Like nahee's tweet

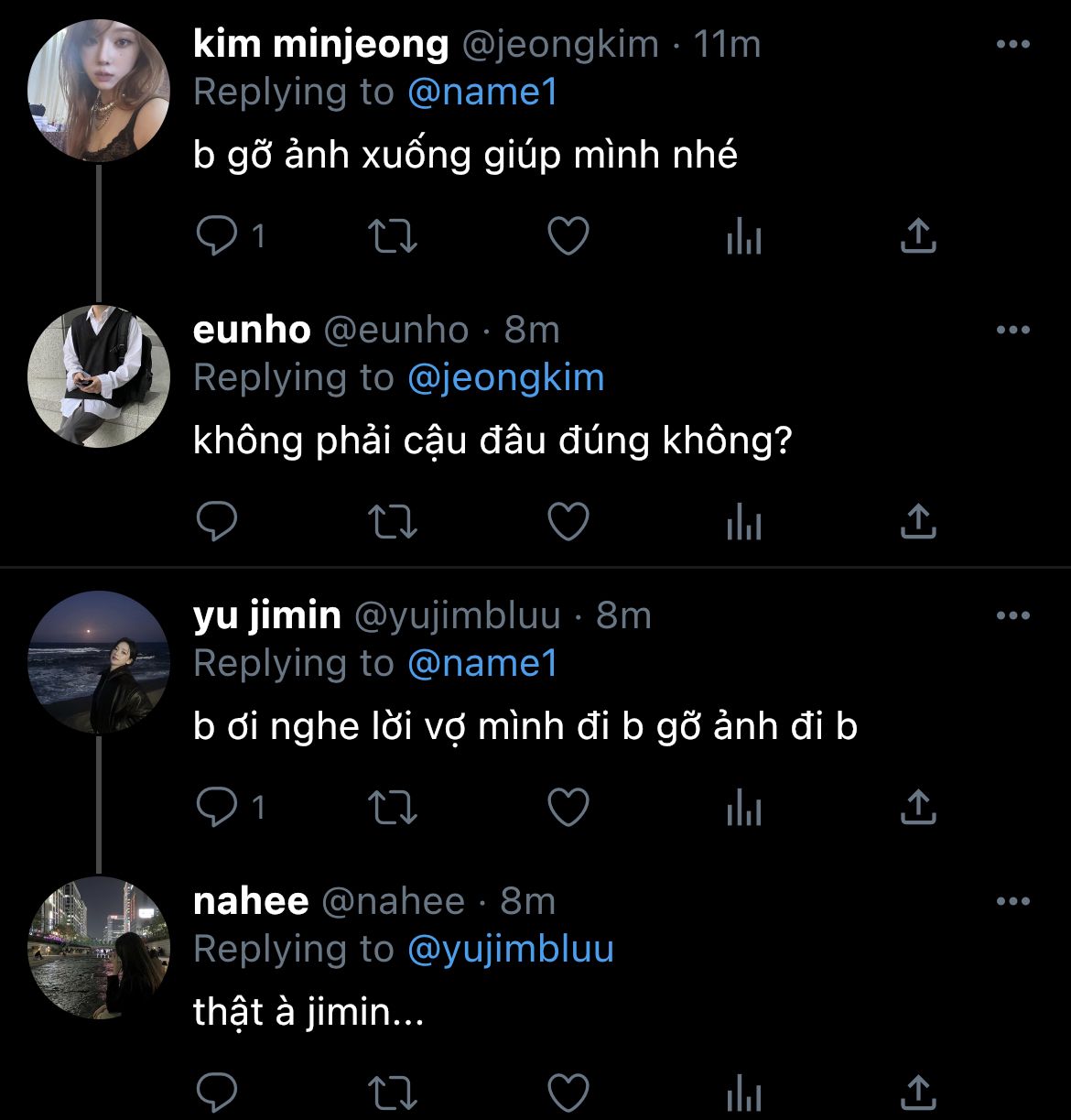(568, 1093)
